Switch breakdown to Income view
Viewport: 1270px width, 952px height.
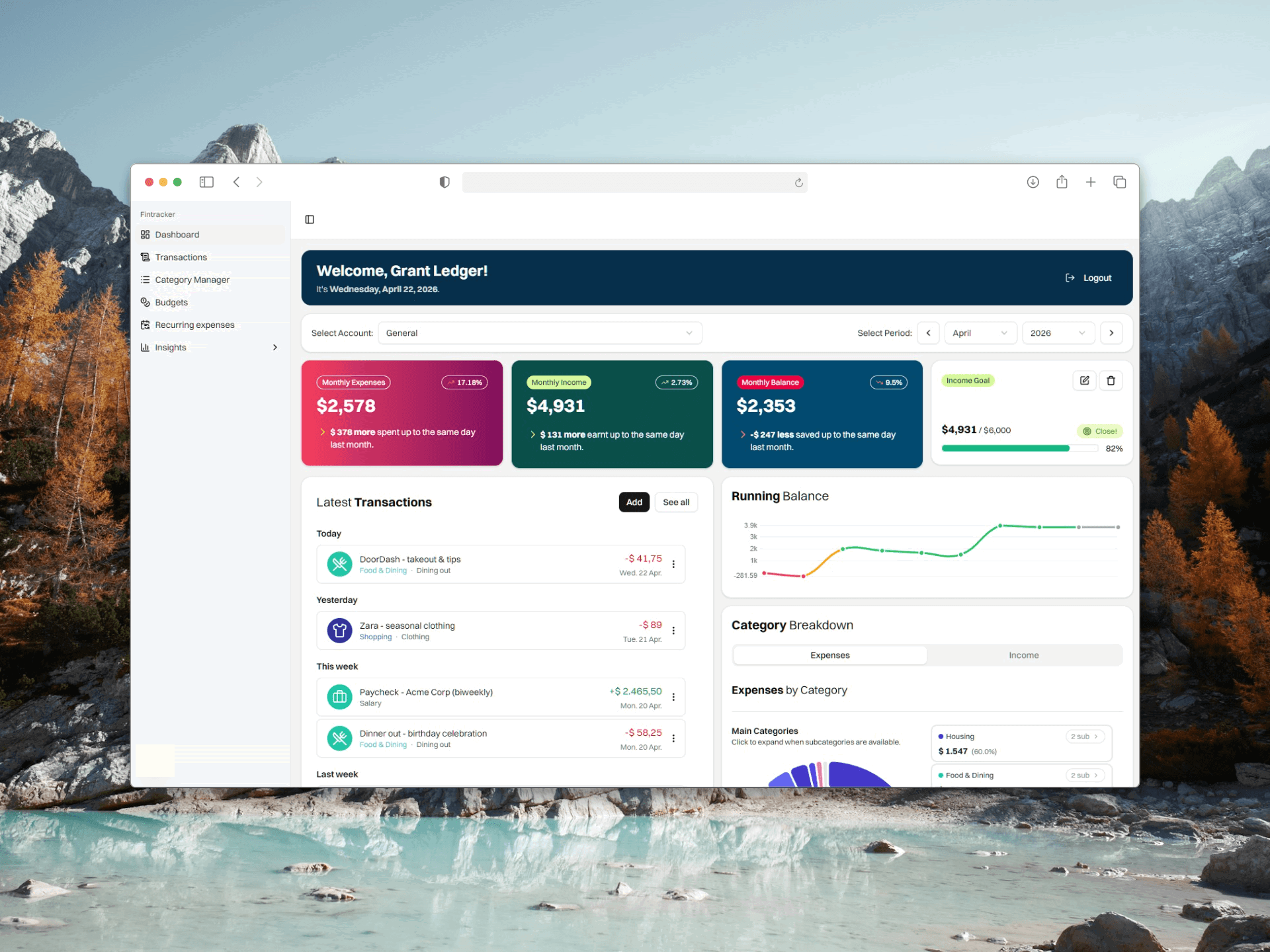coord(1023,655)
